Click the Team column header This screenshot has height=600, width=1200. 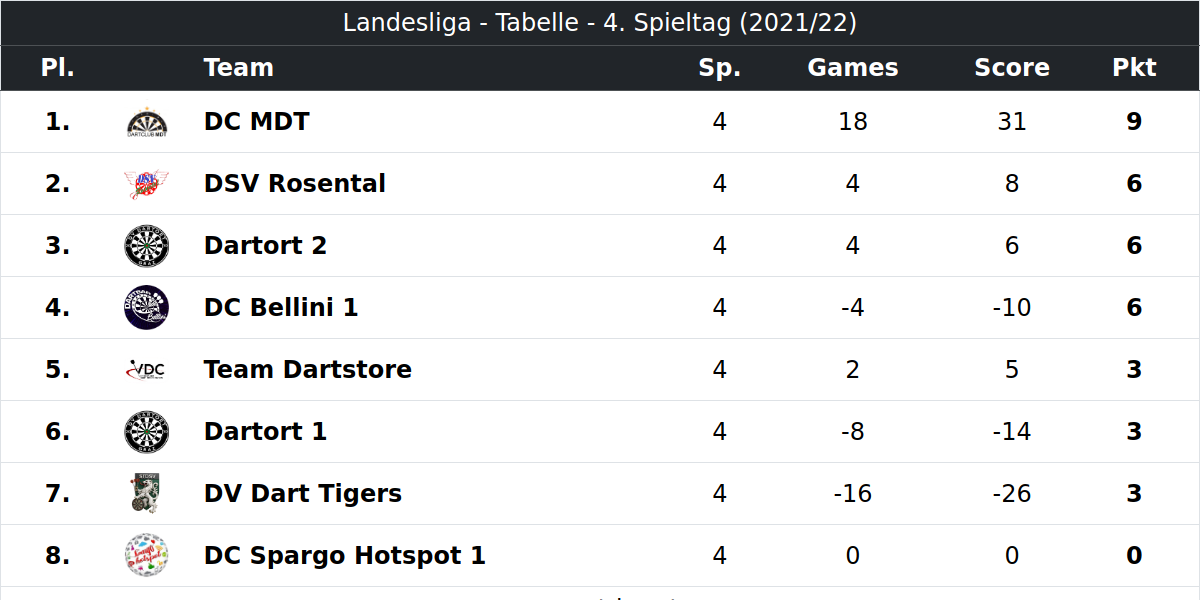click(239, 68)
